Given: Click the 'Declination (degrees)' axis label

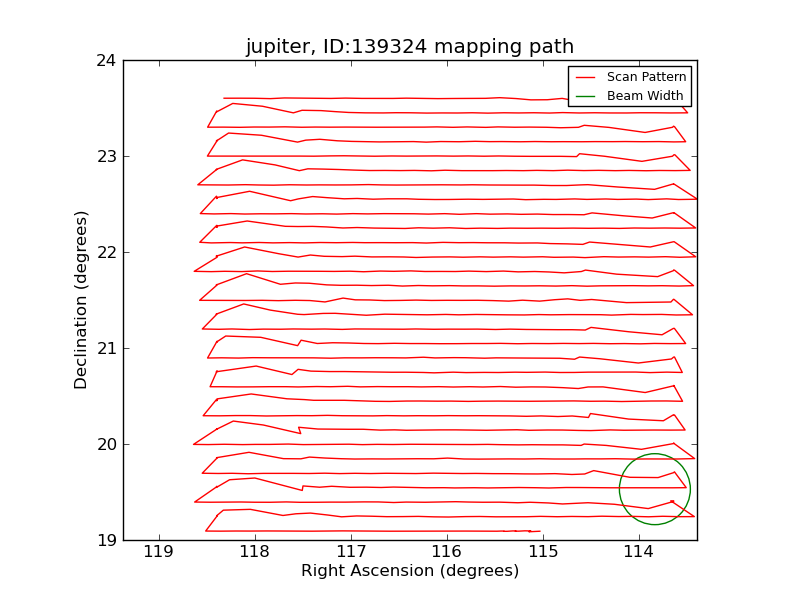Looking at the screenshot, I should coord(82,300).
